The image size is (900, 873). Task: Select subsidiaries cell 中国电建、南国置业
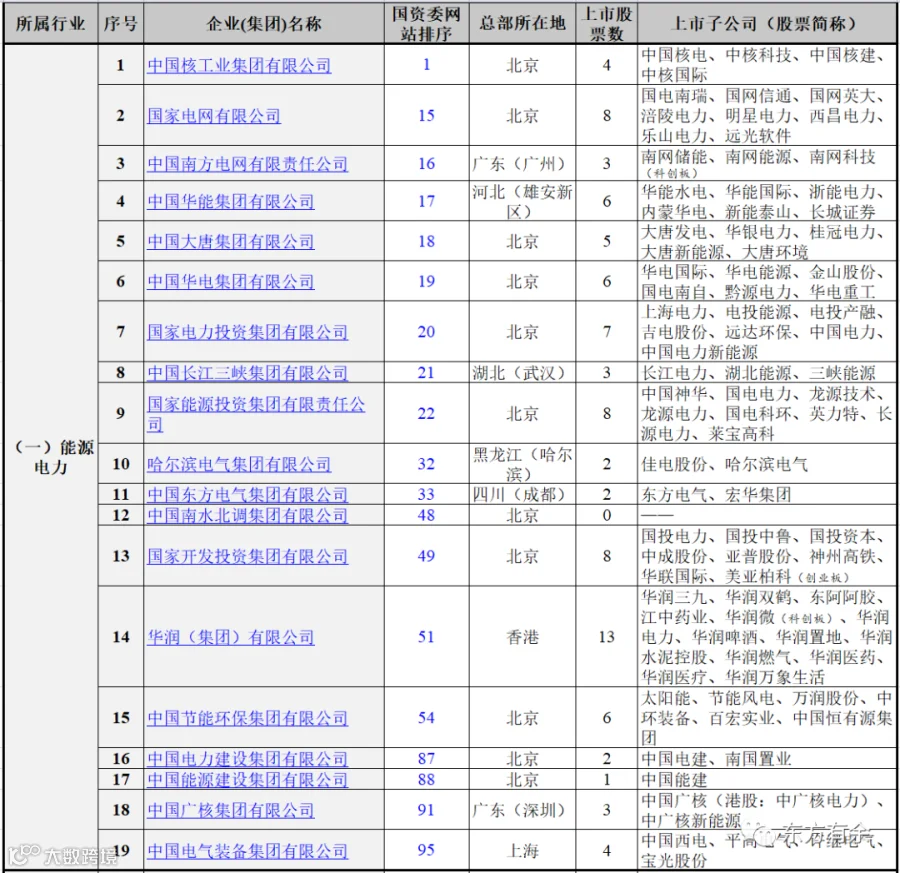pos(767,759)
